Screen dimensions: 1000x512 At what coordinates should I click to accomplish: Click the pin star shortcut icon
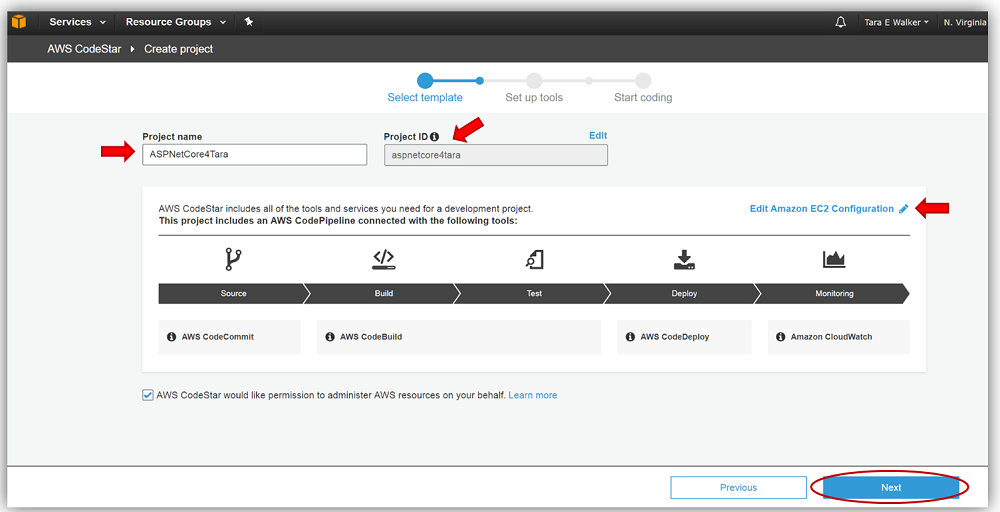point(249,22)
